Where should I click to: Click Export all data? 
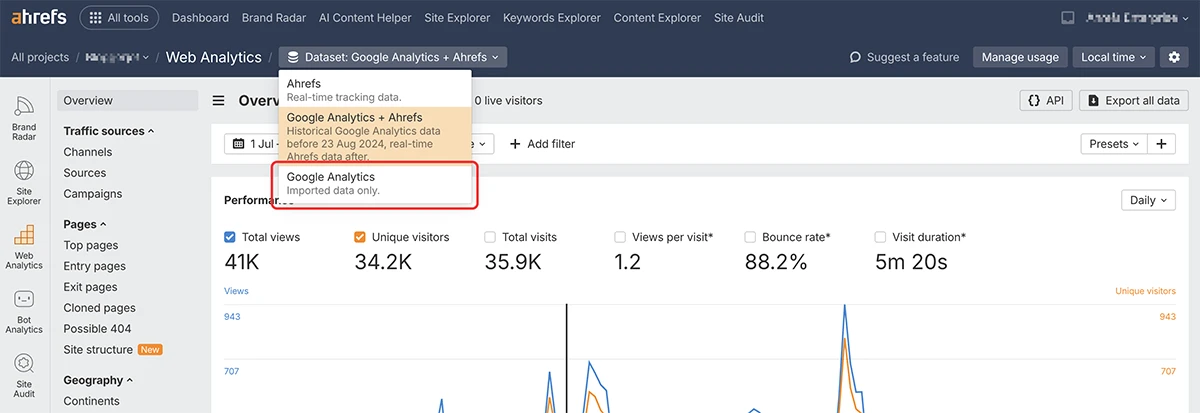[x=1134, y=100]
